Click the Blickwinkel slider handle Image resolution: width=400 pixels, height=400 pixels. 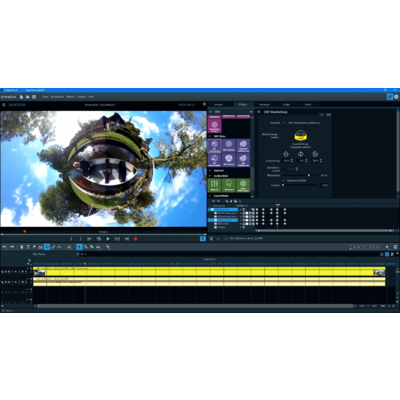(x=309, y=175)
